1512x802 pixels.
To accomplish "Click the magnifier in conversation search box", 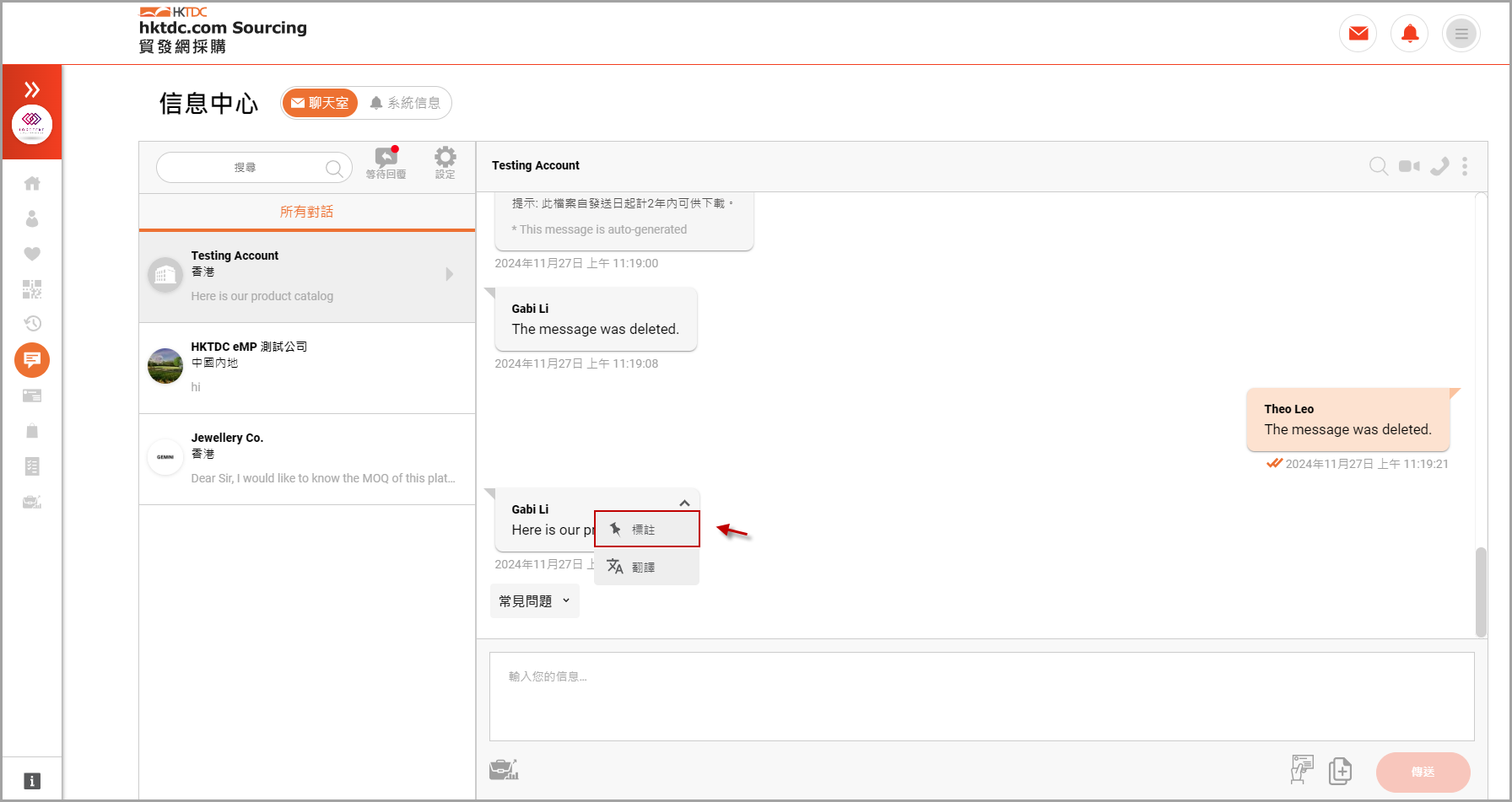I will coord(334,168).
